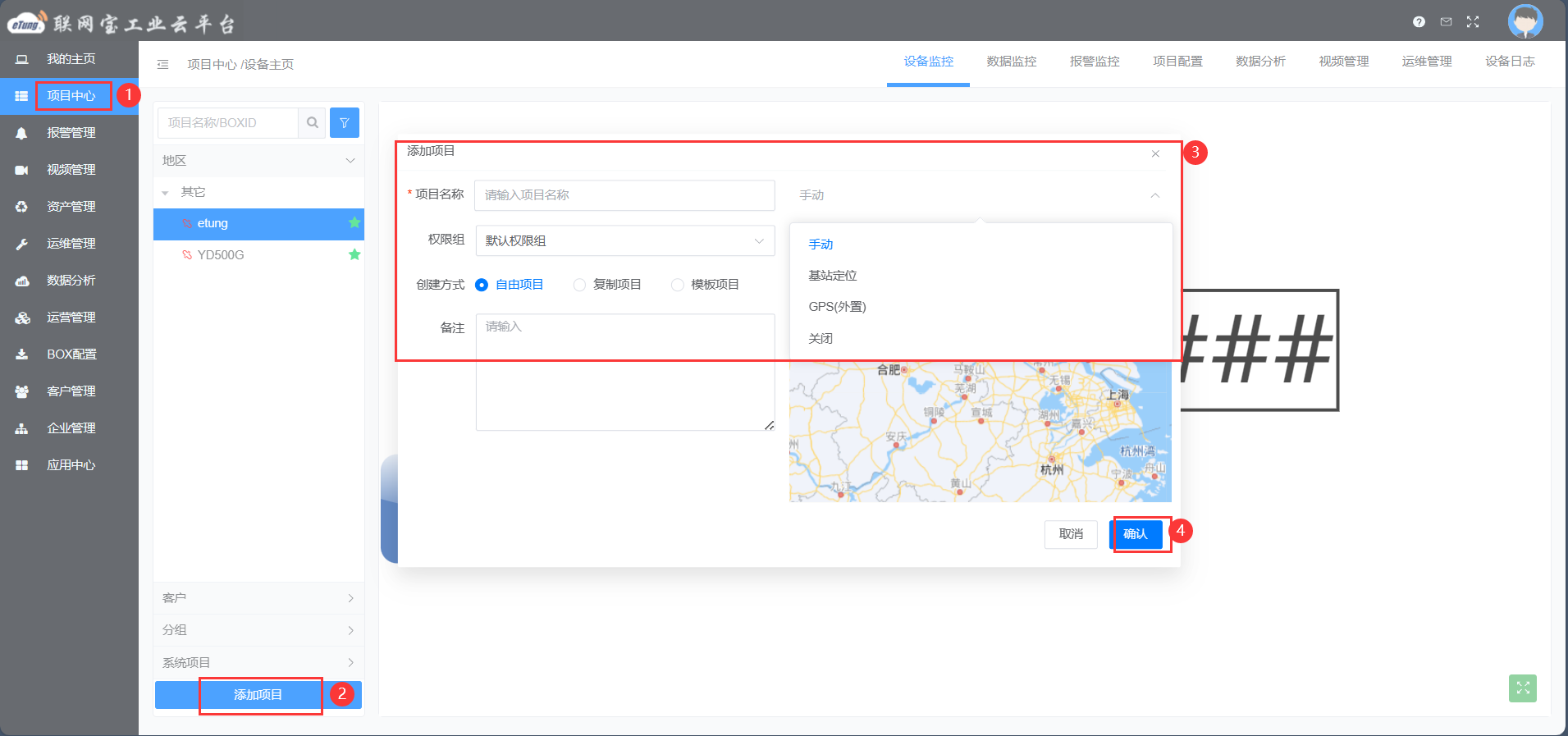Switch to the 报警监控 tab

(x=1094, y=62)
